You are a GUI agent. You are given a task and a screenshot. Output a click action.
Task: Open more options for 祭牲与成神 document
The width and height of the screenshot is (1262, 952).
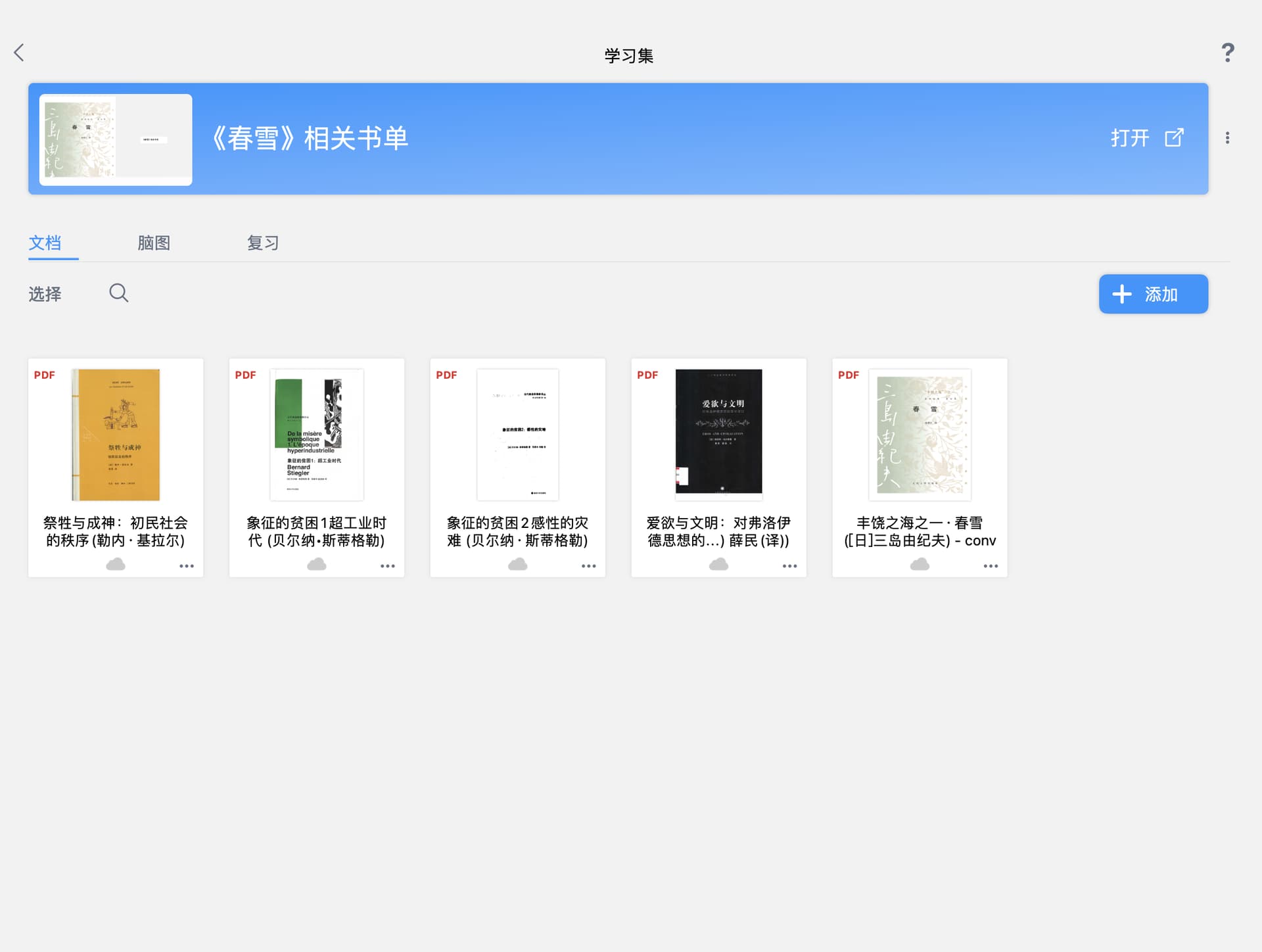point(187,566)
